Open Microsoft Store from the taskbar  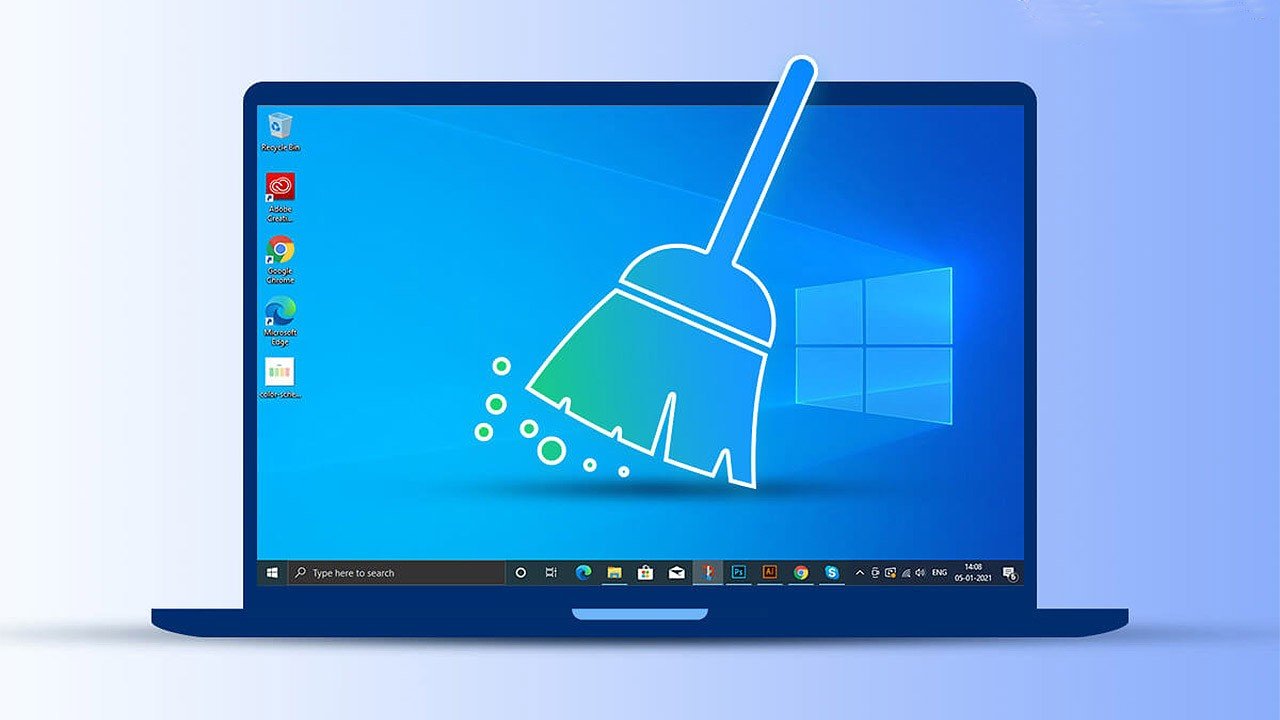click(646, 573)
